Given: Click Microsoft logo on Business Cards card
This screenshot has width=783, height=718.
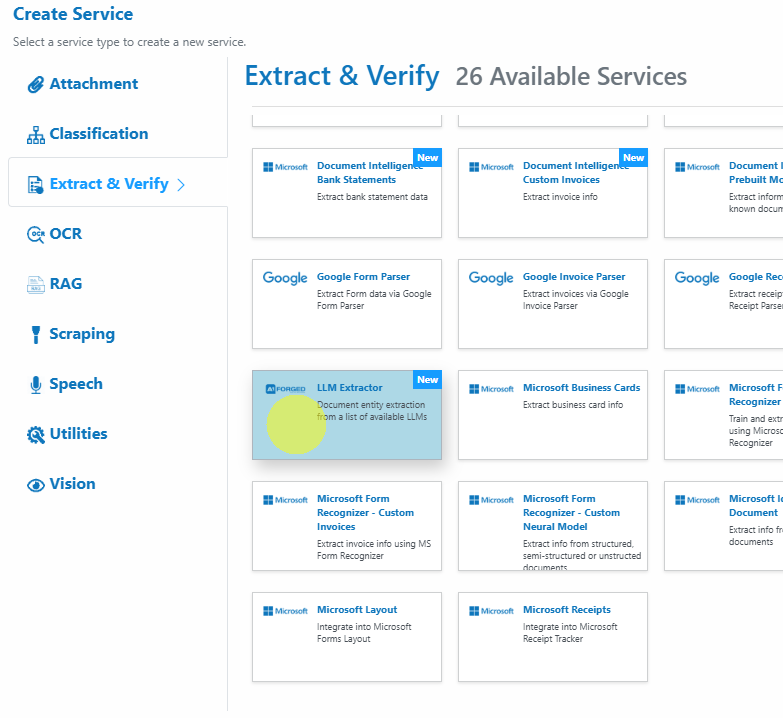Looking at the screenshot, I should [491, 389].
